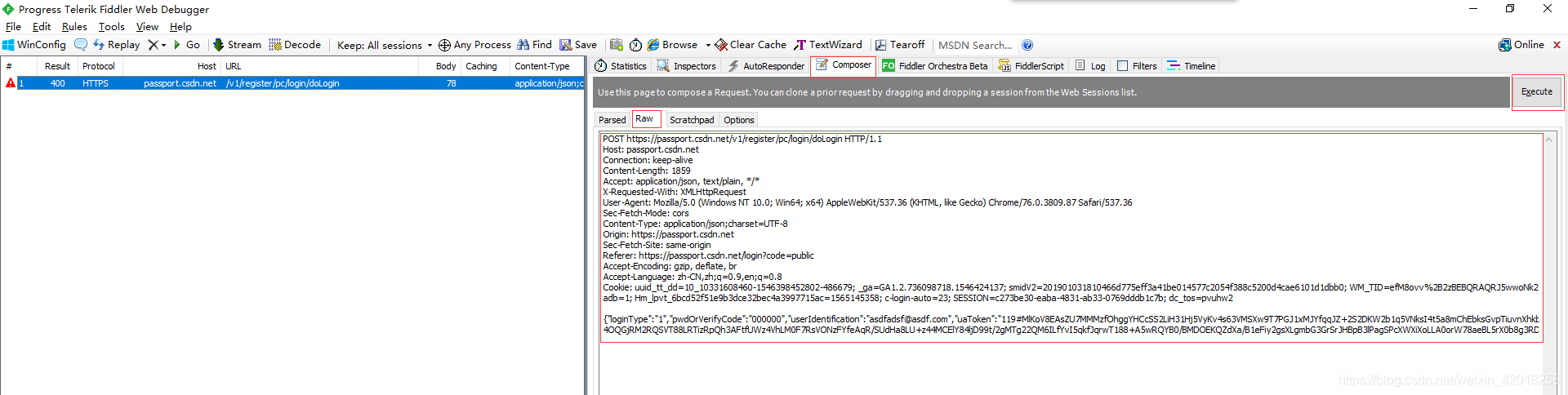Sort by the Protocol column header

pyautogui.click(x=99, y=66)
